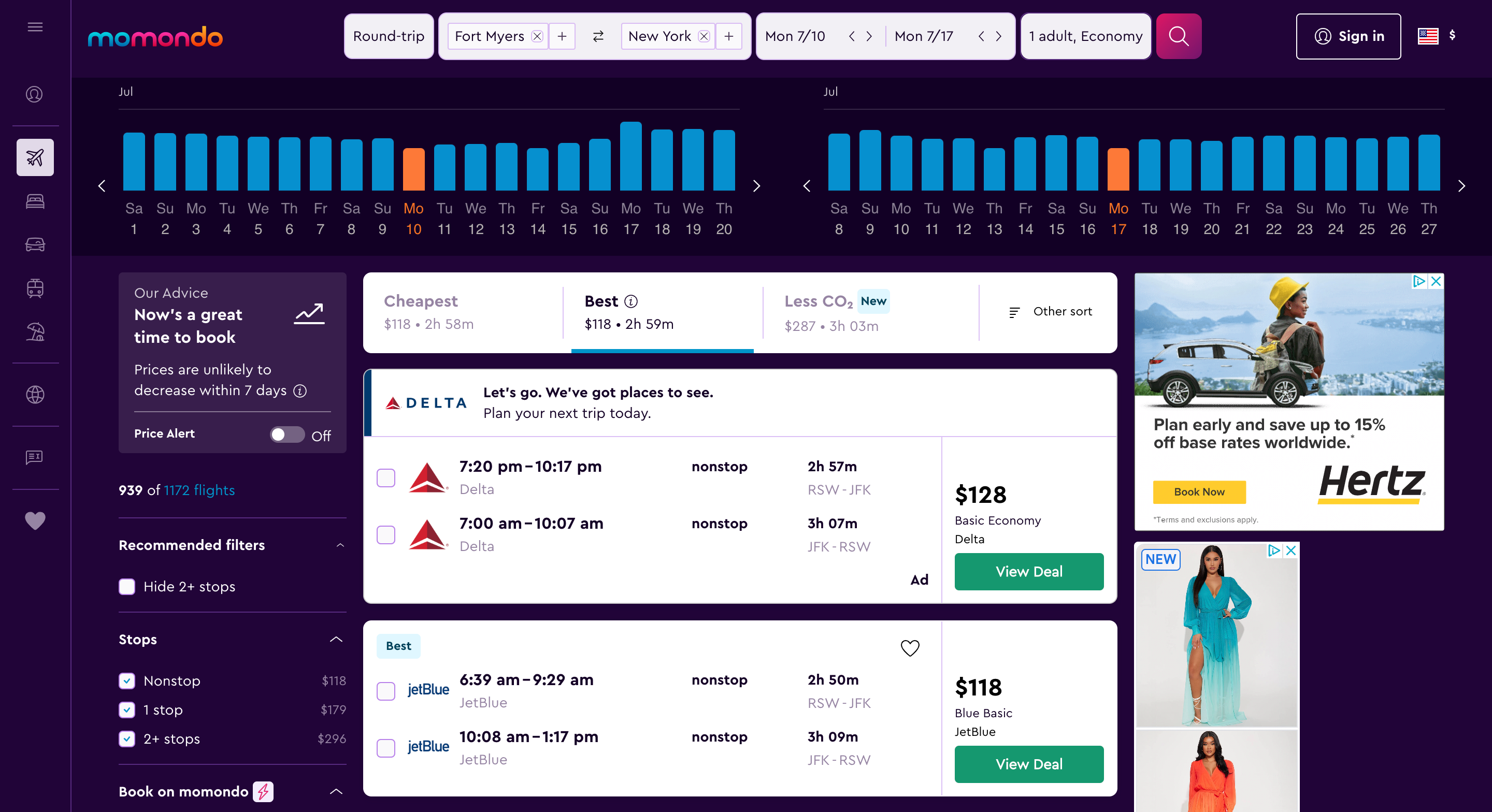Collapse the Stops filter section
The height and width of the screenshot is (812, 1492).
pyautogui.click(x=336, y=640)
